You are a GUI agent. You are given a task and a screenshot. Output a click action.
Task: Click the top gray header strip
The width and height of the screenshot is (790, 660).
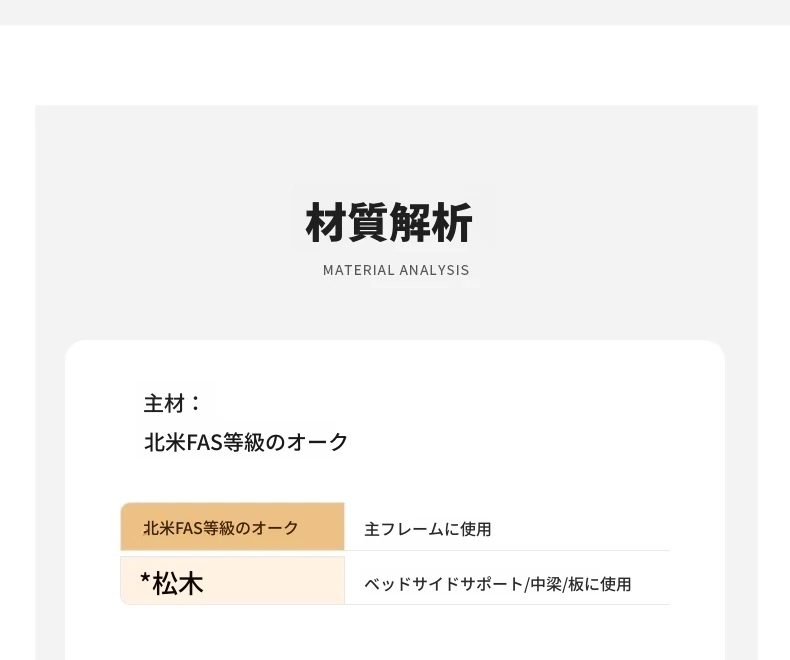pos(395,12)
